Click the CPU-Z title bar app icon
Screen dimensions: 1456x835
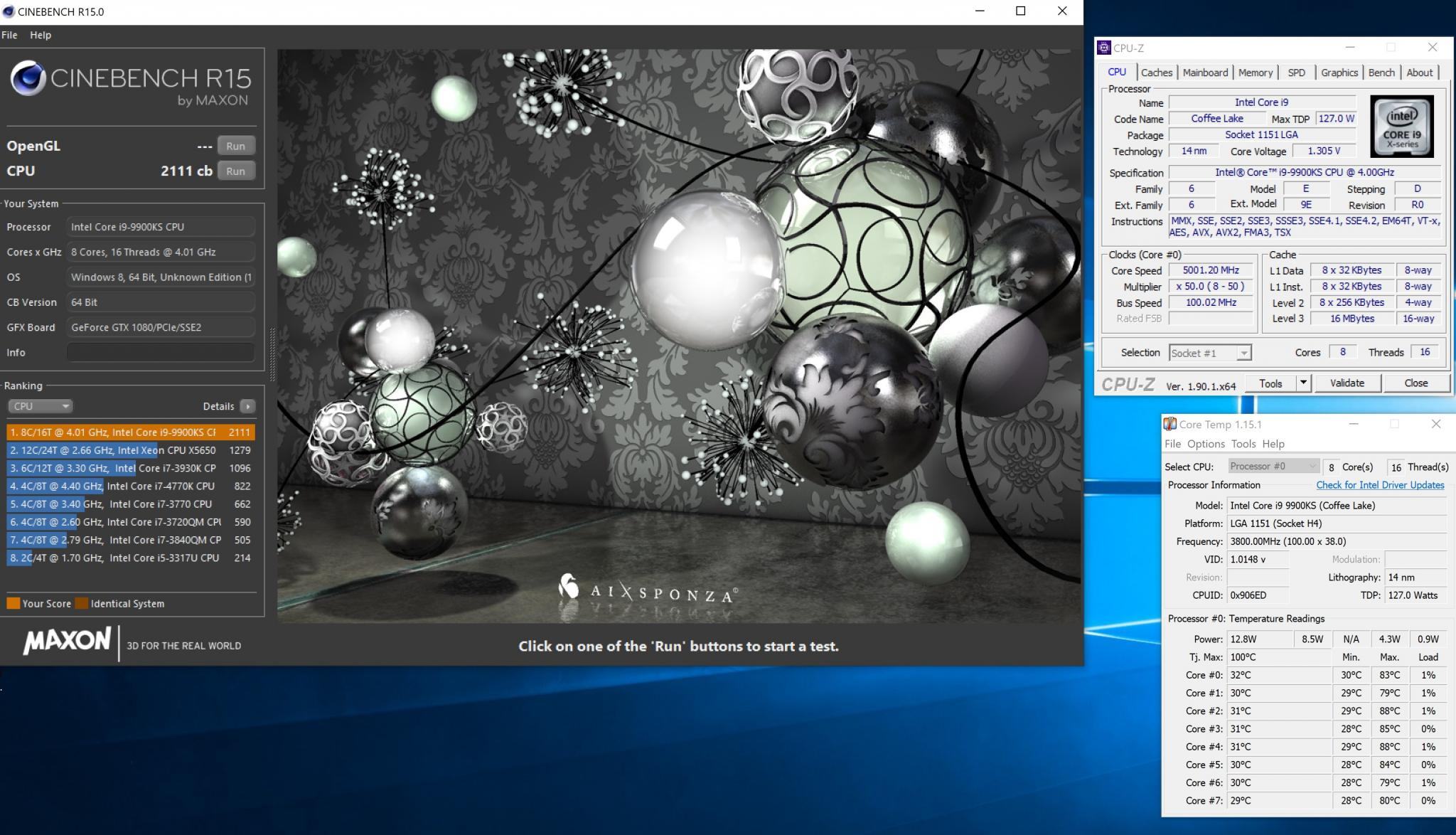click(x=1104, y=48)
